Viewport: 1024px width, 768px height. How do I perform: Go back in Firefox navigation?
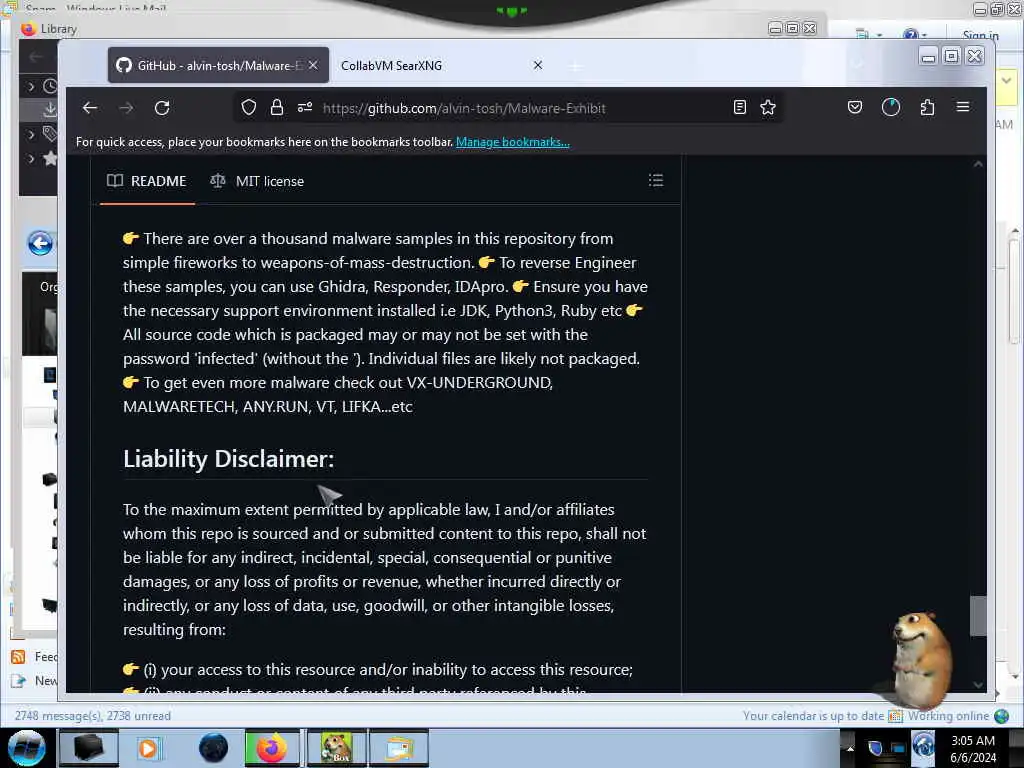point(90,108)
